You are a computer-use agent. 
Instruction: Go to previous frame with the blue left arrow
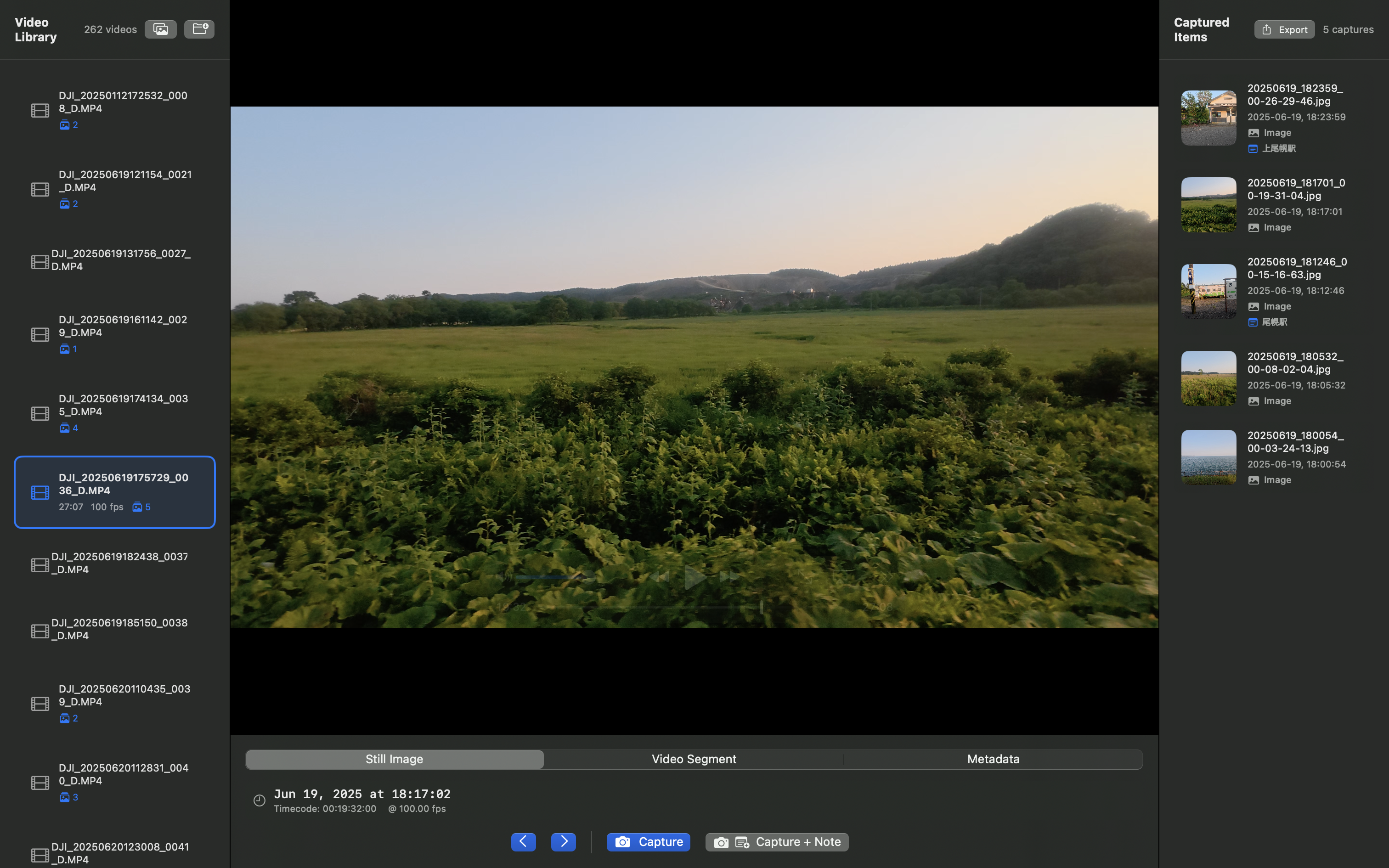(x=523, y=841)
